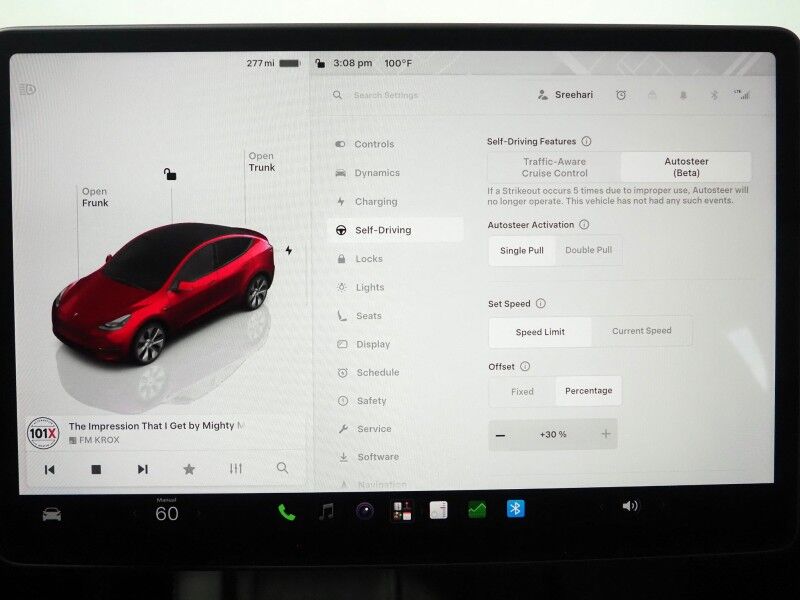Open the 101X radio station logo
The height and width of the screenshot is (600, 800).
point(43,433)
